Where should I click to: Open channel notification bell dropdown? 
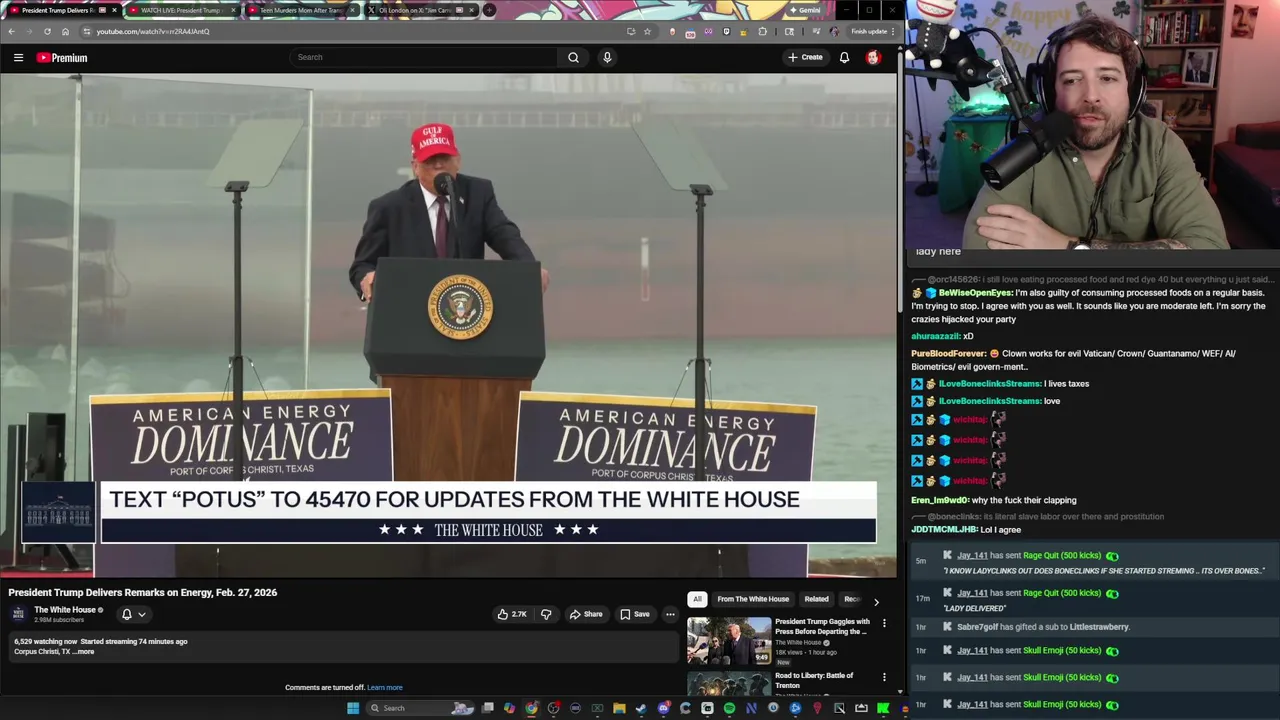pyautogui.click(x=133, y=614)
